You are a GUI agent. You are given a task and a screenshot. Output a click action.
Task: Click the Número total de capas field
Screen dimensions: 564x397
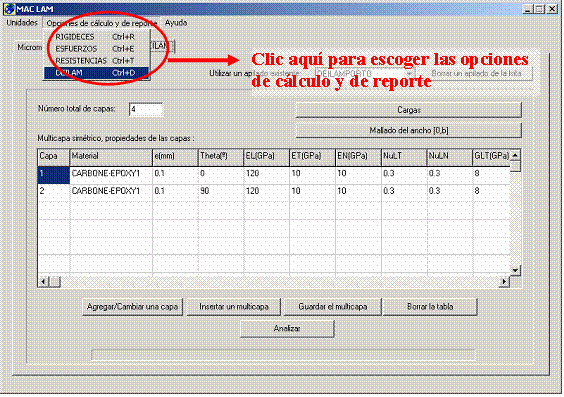coord(146,110)
